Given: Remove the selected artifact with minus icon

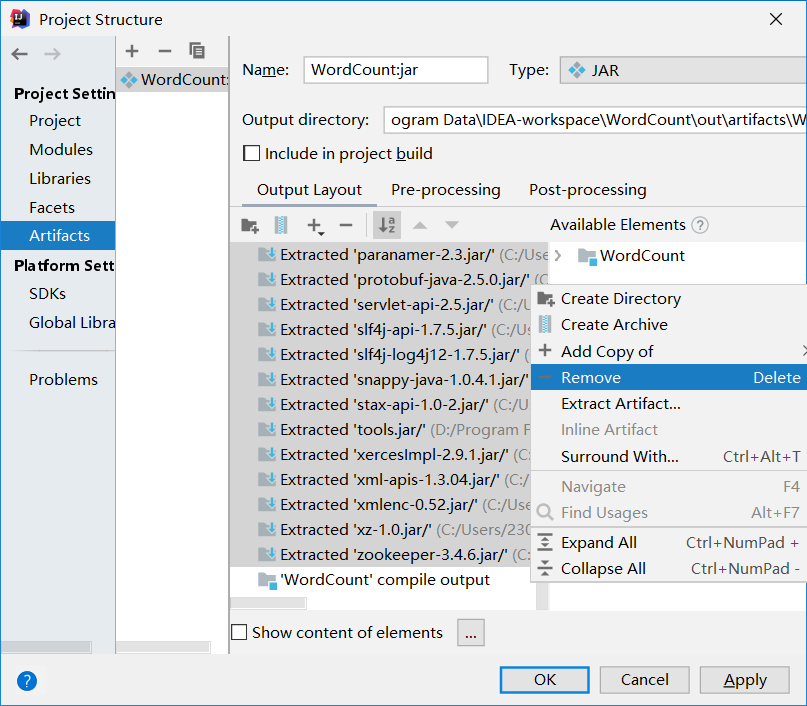Looking at the screenshot, I should [x=165, y=51].
